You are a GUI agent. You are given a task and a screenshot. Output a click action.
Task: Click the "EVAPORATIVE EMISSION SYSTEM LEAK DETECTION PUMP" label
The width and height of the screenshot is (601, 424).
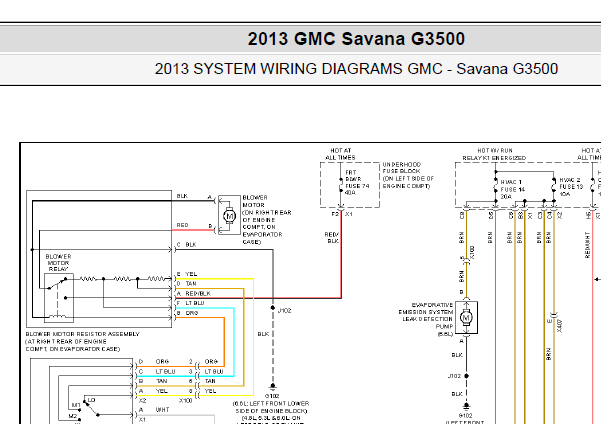(x=426, y=319)
